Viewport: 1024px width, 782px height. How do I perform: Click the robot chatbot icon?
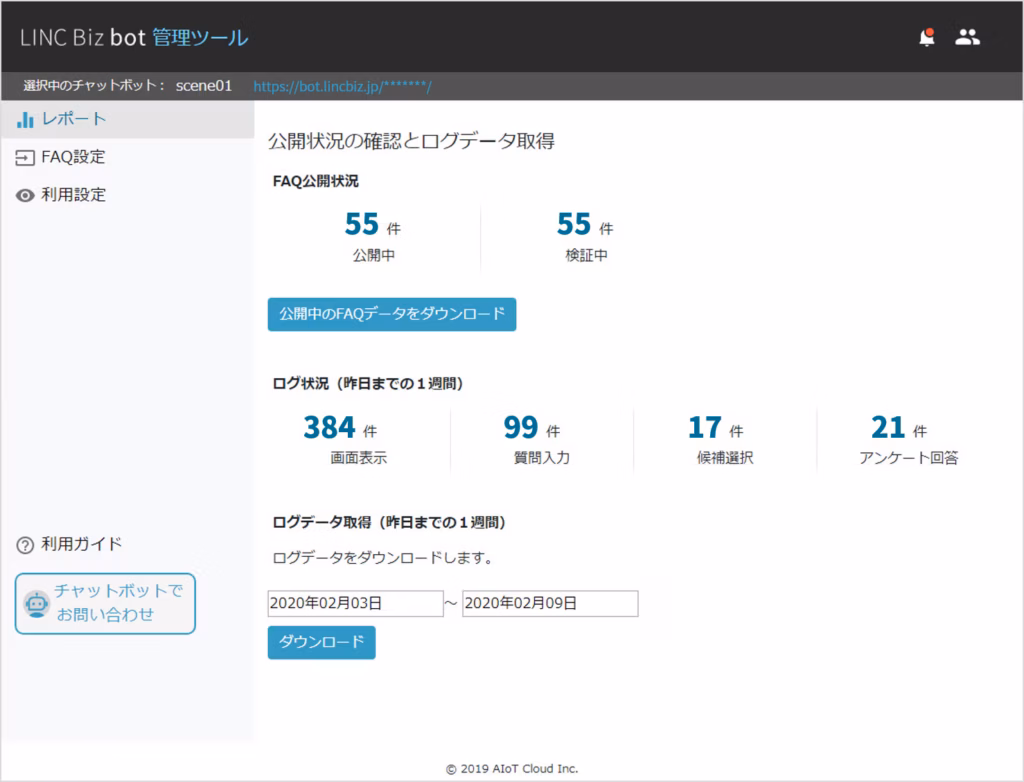[x=37, y=604]
